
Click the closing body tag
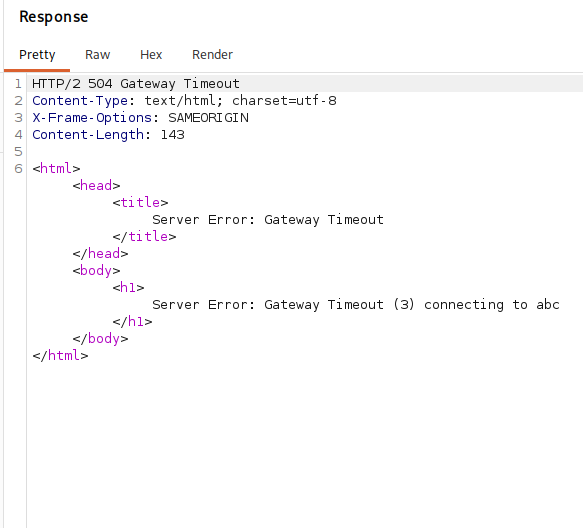(x=100, y=339)
